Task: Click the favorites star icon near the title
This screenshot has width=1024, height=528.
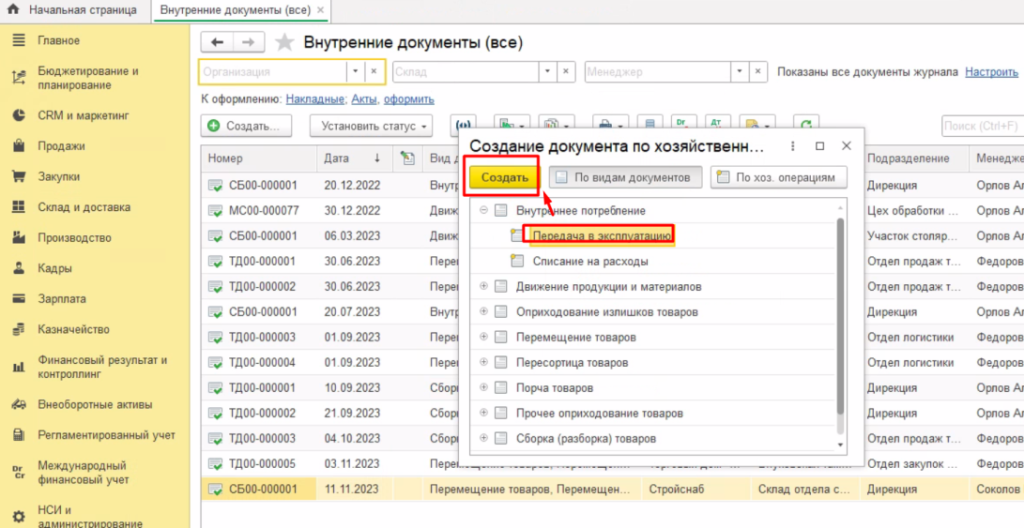Action: coord(285,43)
